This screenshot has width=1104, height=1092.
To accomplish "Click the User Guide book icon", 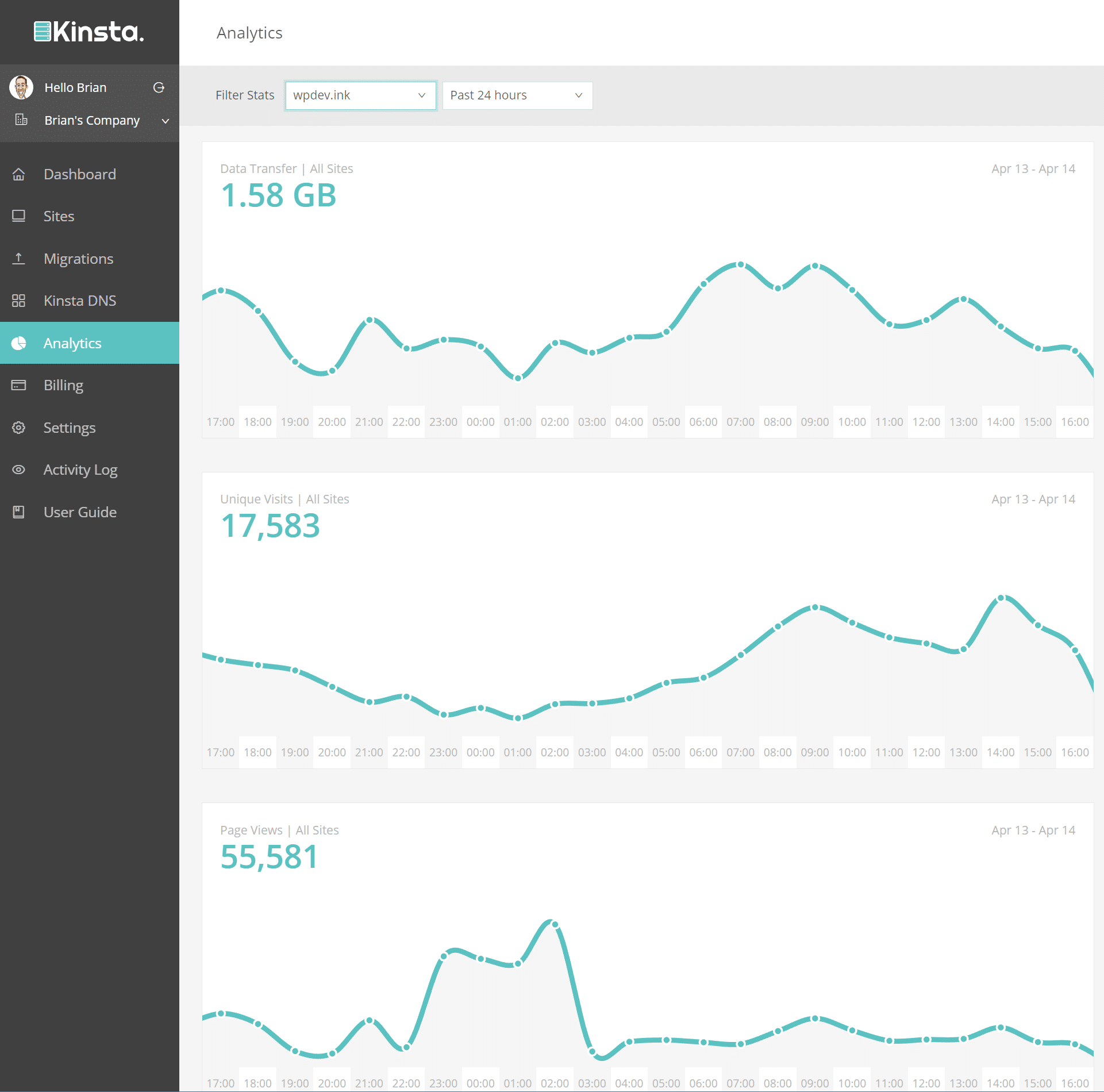I will click(19, 512).
